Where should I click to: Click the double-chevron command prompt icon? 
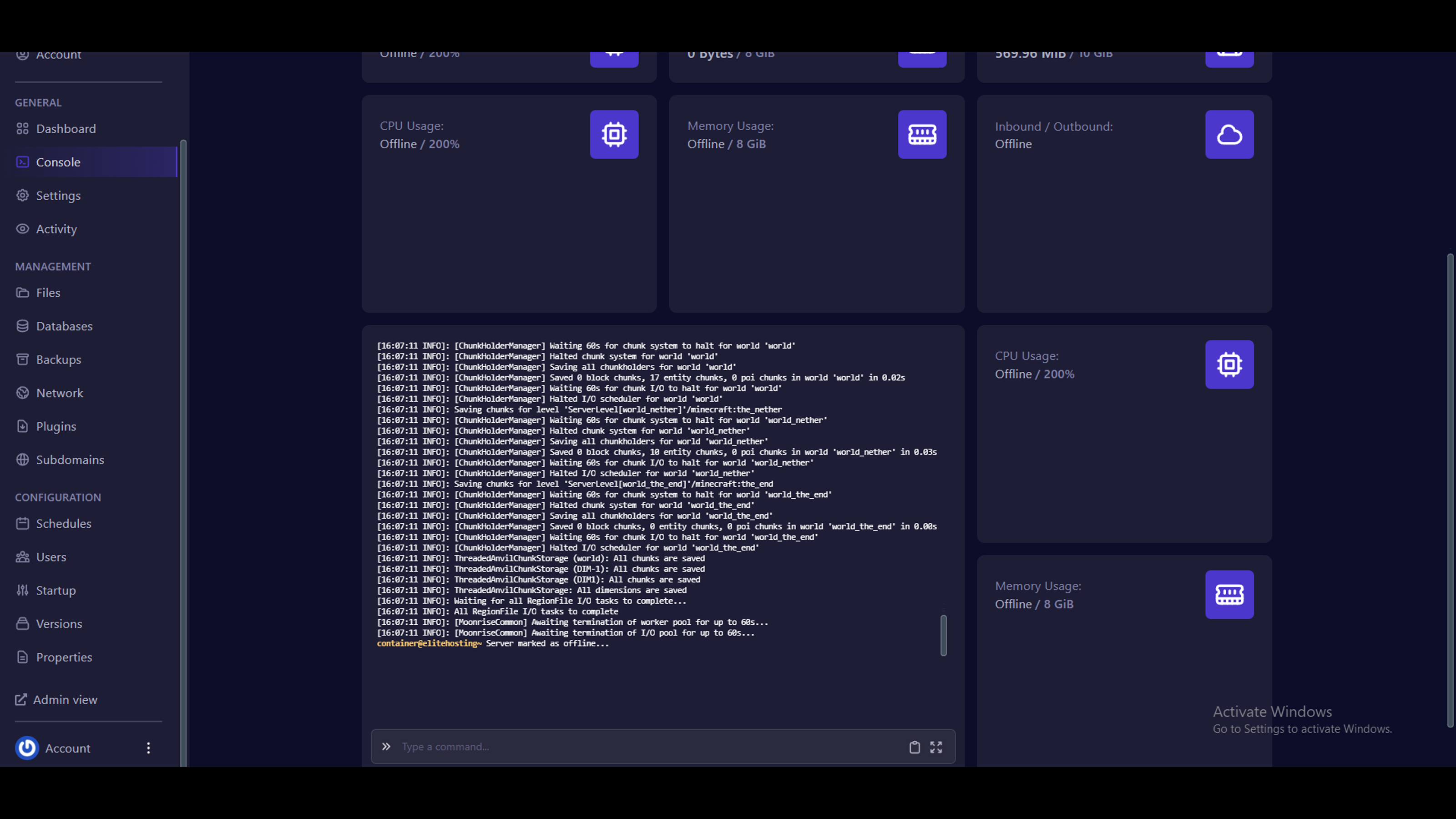tap(386, 747)
